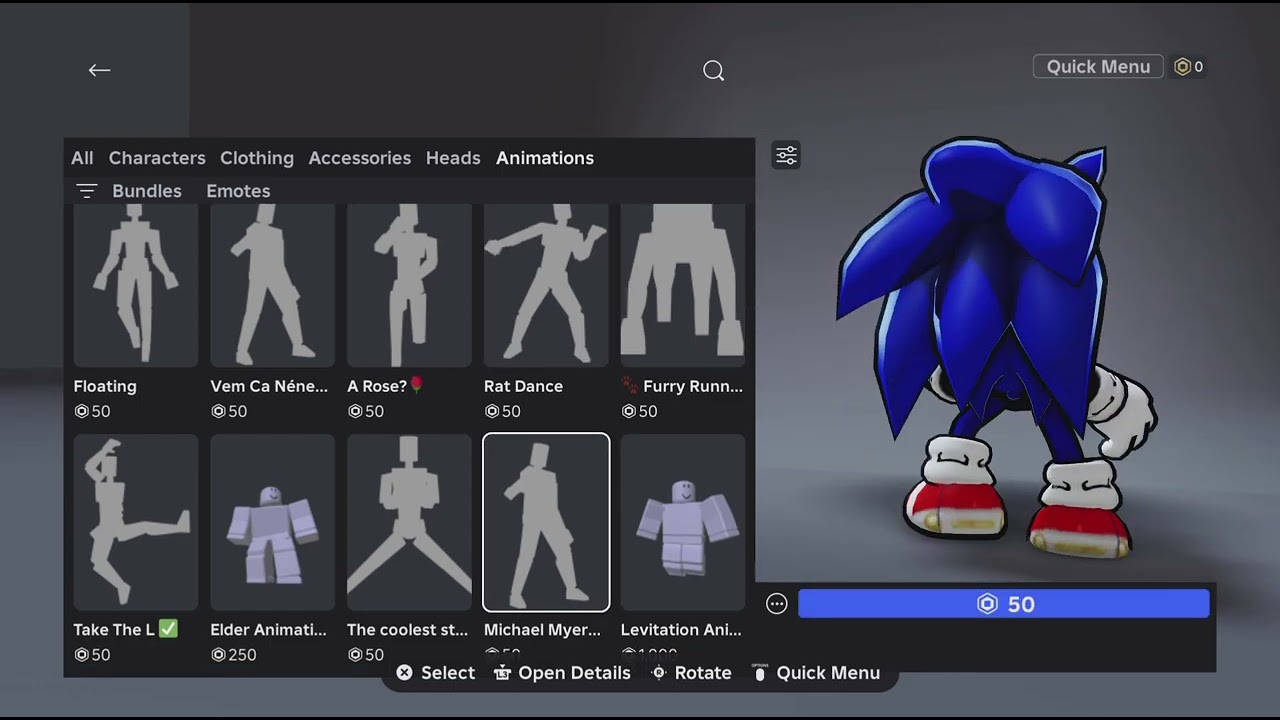Click the 'Rat Dance' item name

pyautogui.click(x=523, y=386)
